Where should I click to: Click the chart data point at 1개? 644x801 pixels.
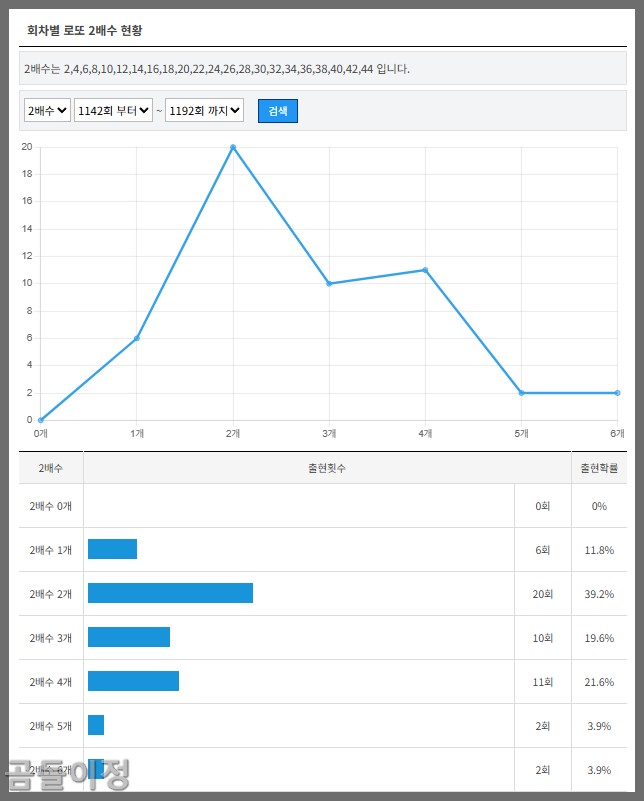pyautogui.click(x=137, y=338)
